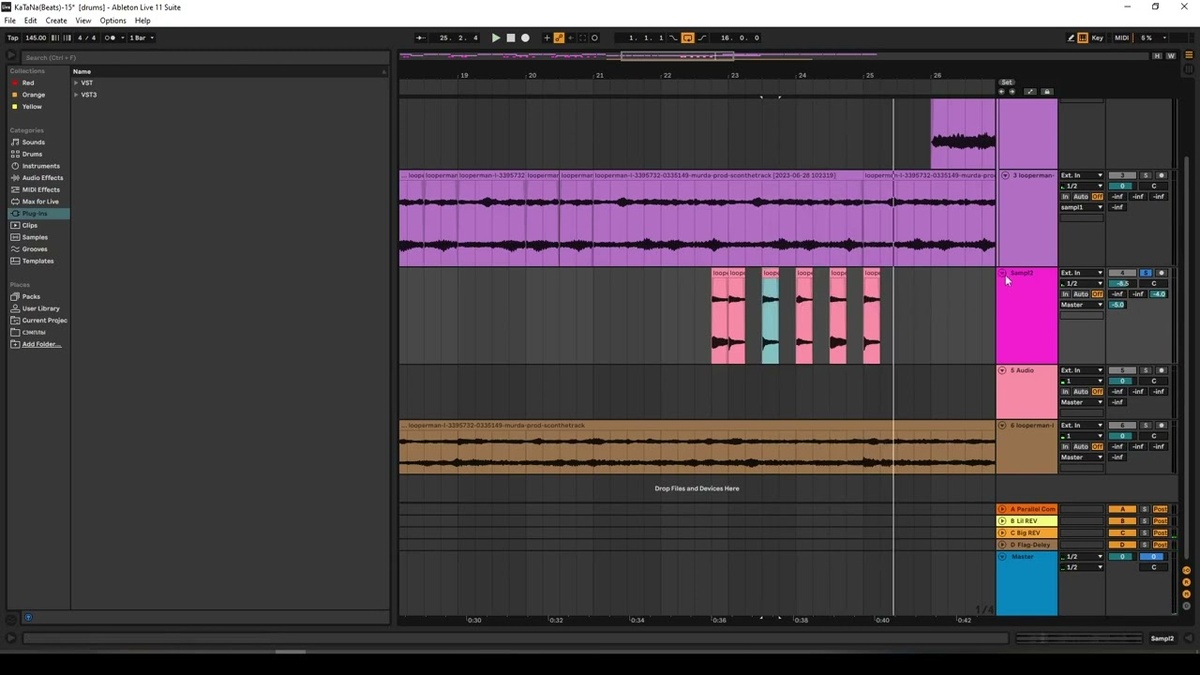Click the Set locator button
Image resolution: width=1200 pixels, height=675 pixels.
coord(1007,82)
